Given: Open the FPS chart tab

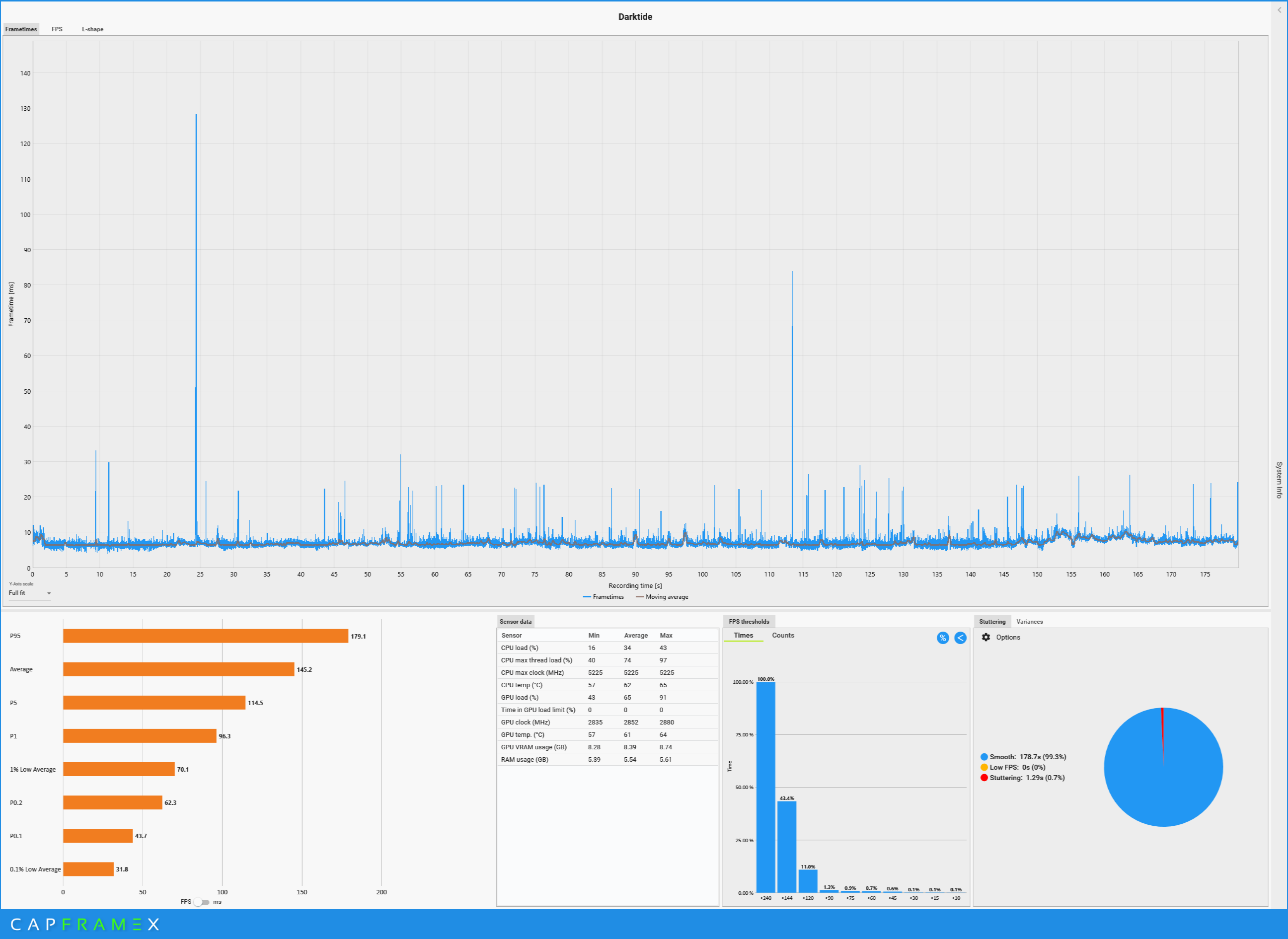Looking at the screenshot, I should (57, 29).
